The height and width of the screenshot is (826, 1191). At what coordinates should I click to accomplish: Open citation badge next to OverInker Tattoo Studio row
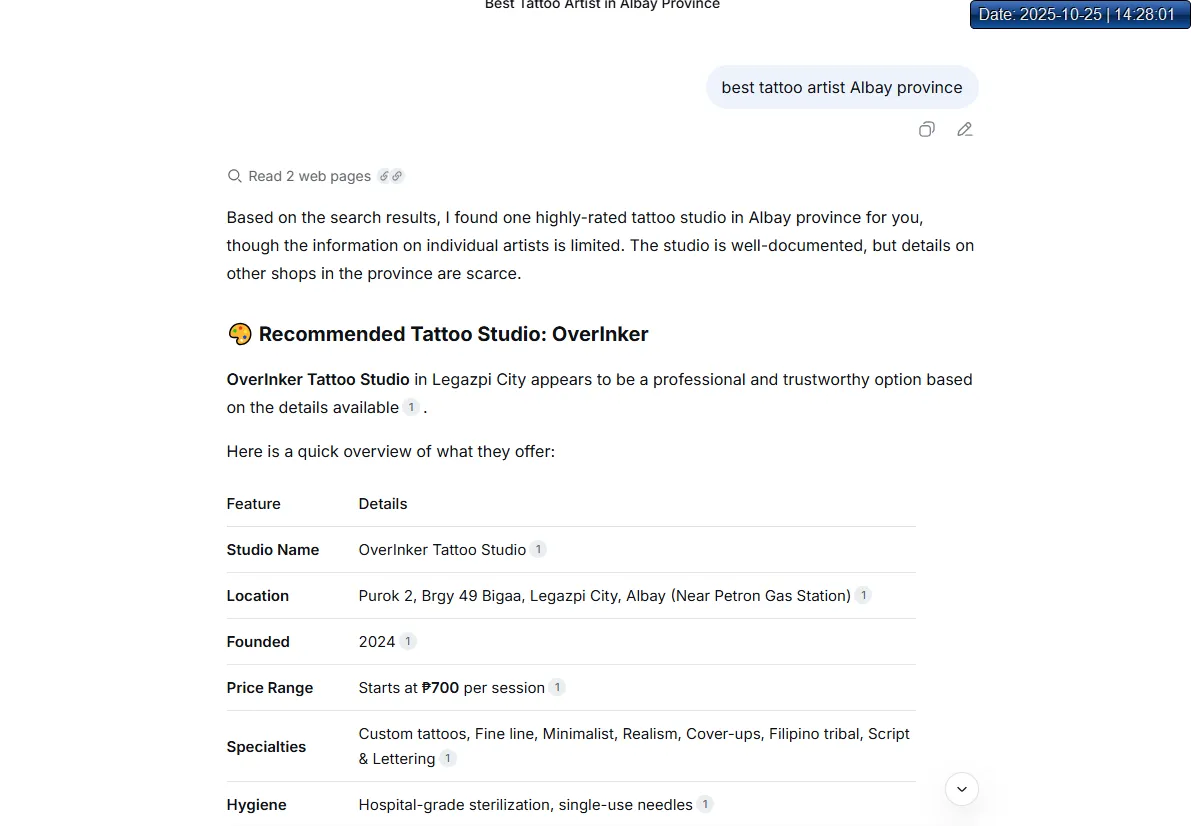[x=538, y=549]
